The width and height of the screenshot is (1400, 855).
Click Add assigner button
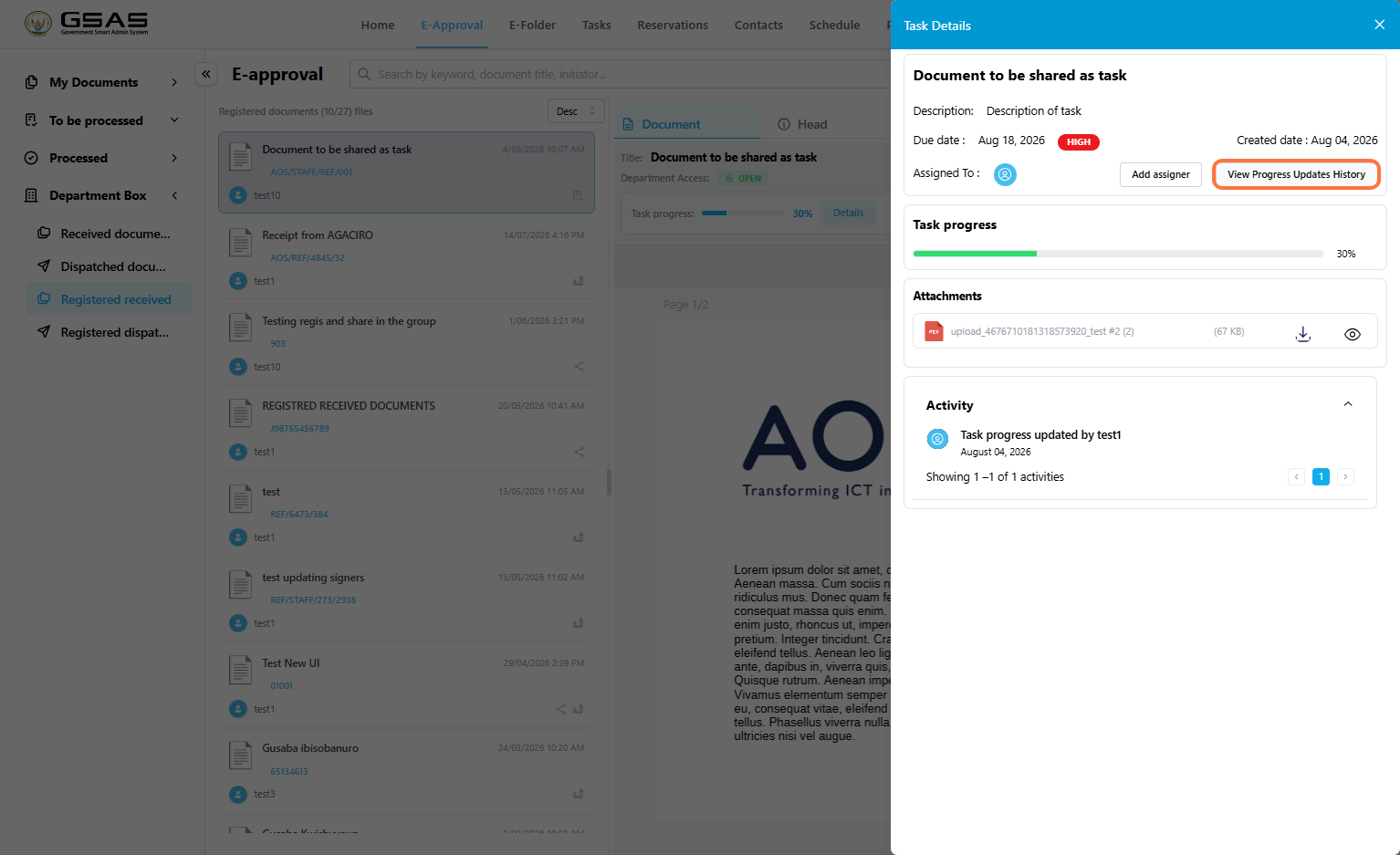(1160, 174)
